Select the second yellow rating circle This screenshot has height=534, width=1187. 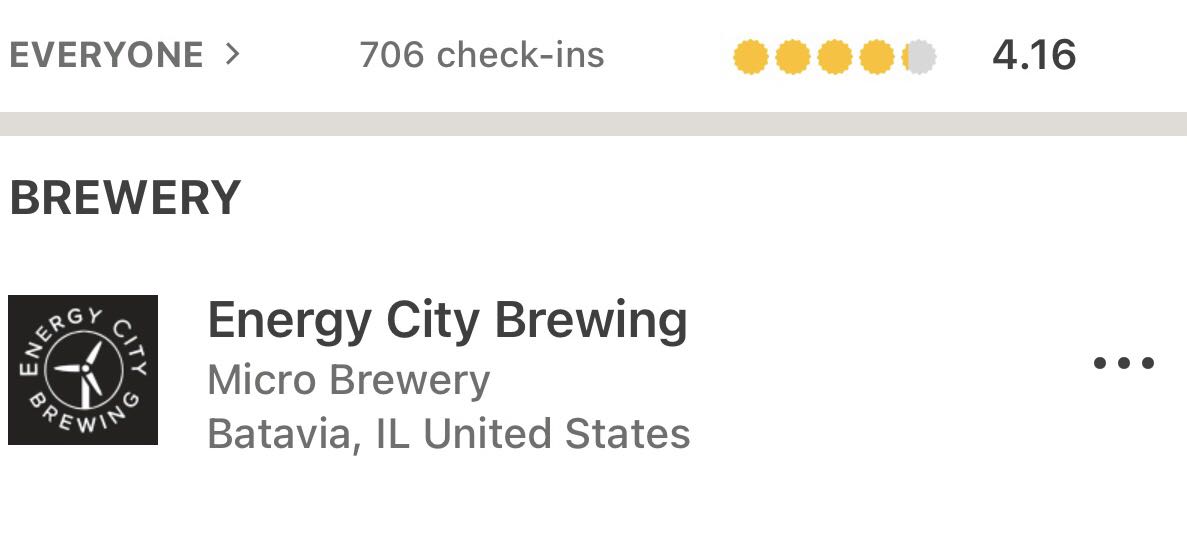[792, 57]
